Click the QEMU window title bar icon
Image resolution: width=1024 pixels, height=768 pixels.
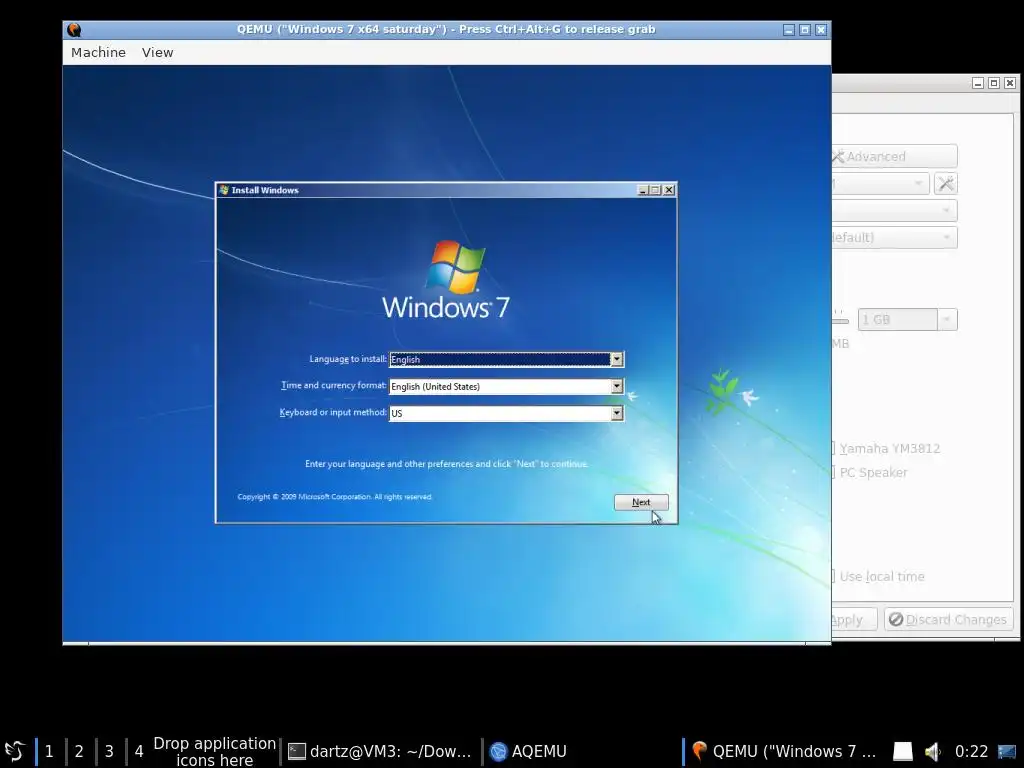(x=74, y=29)
